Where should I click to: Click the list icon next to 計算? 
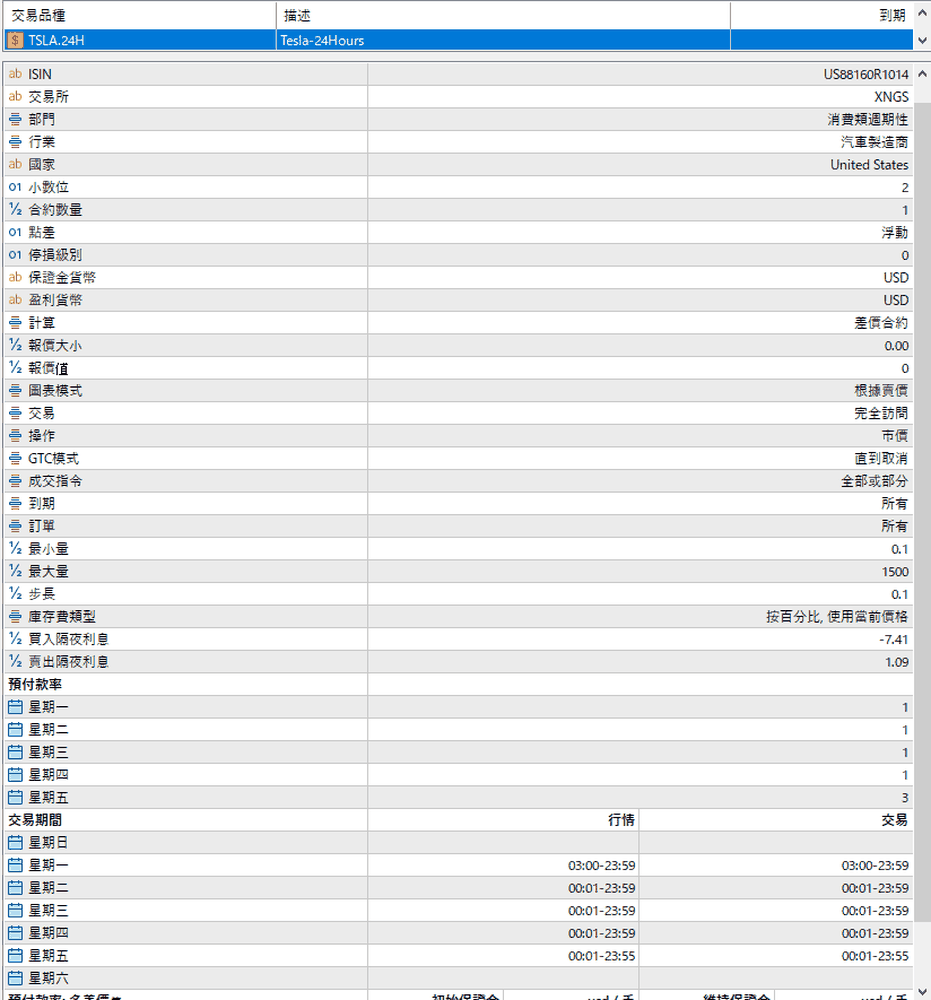tap(15, 322)
